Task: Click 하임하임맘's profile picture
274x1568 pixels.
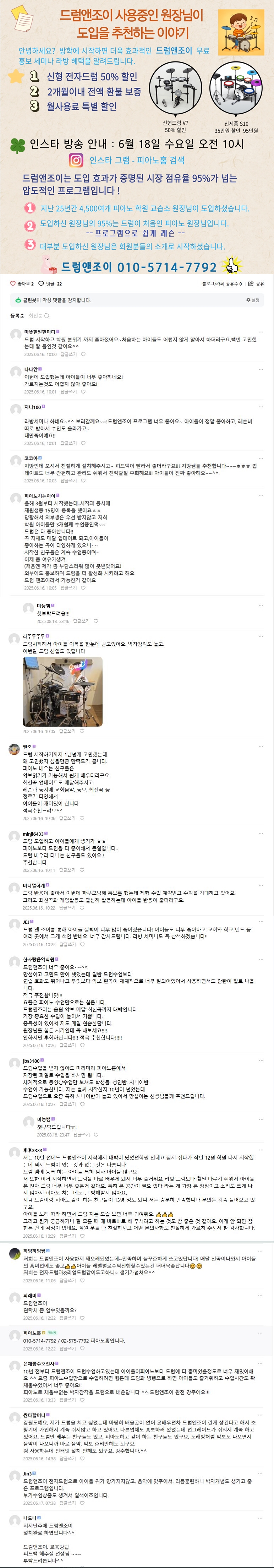Action: tap(15, 1255)
